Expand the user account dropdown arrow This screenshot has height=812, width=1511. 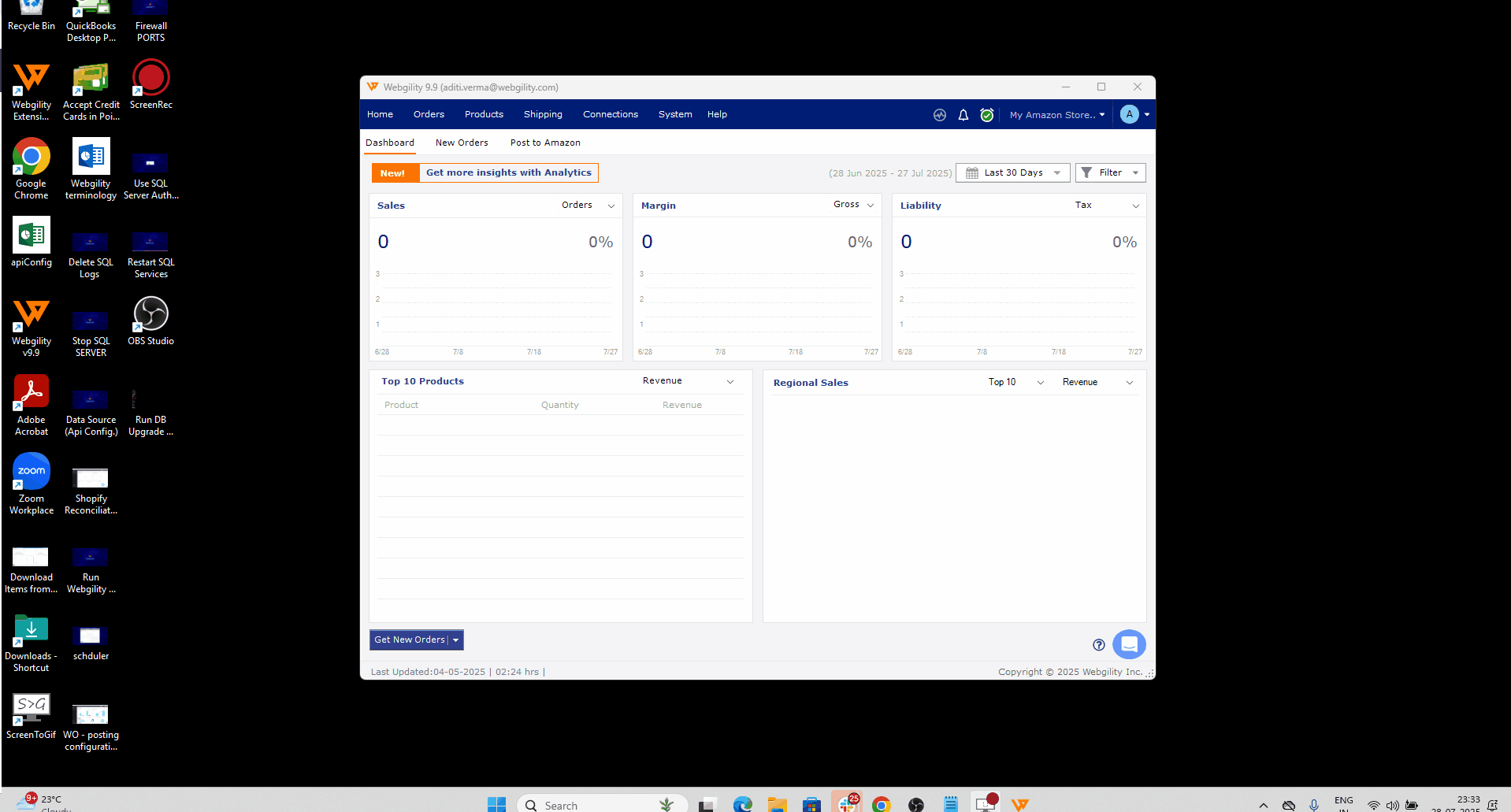[x=1147, y=115]
